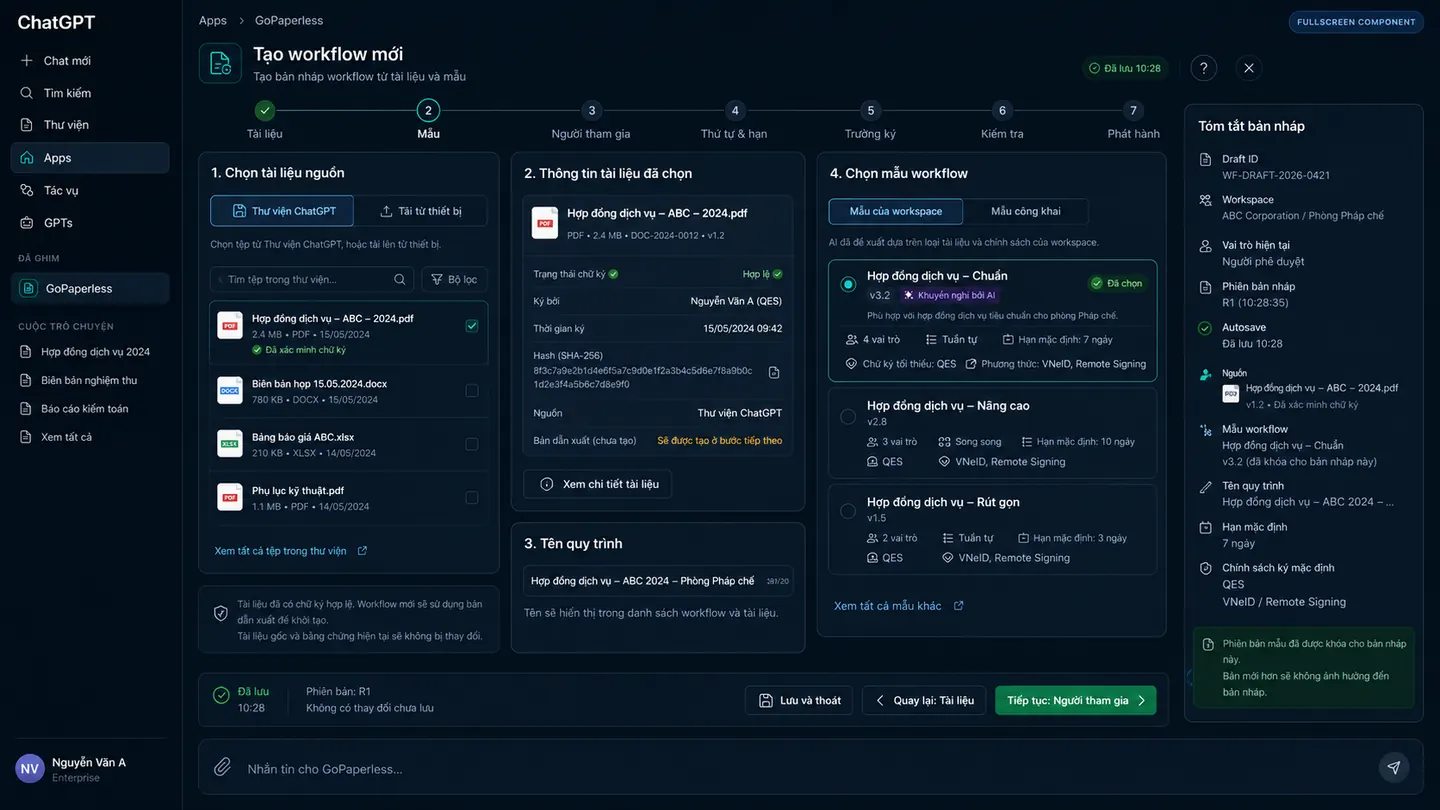
Task: Open the Biên bản nghiệm thu conversation
Action: point(90,380)
